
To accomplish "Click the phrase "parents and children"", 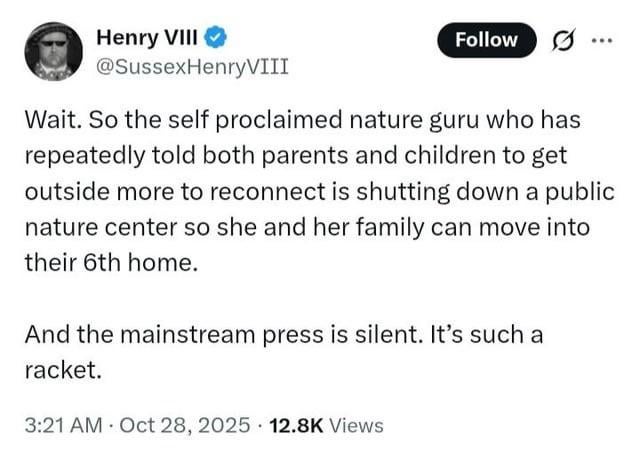I will click(x=347, y=157).
